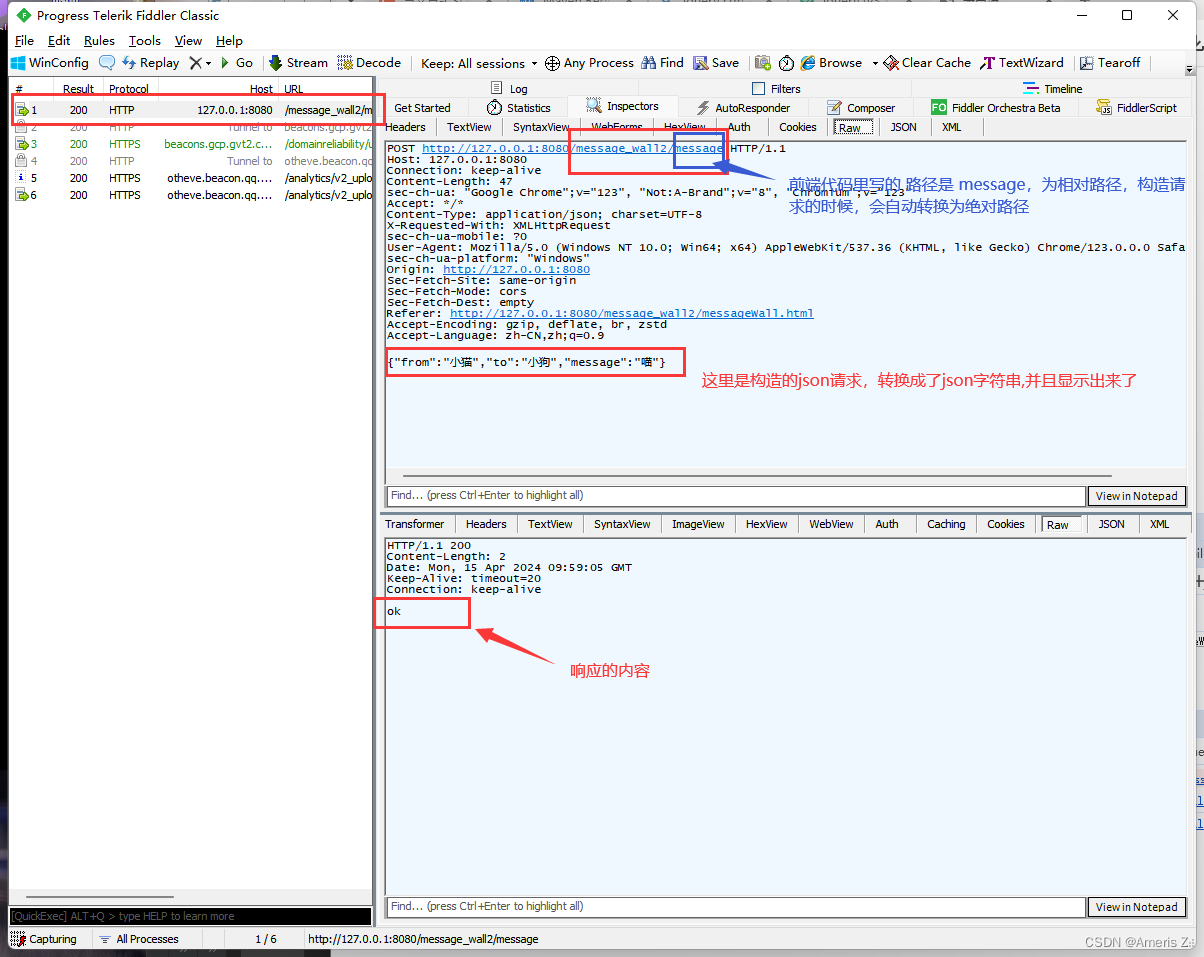1204x957 pixels.
Task: Save sessions with the Save button
Action: point(716,62)
